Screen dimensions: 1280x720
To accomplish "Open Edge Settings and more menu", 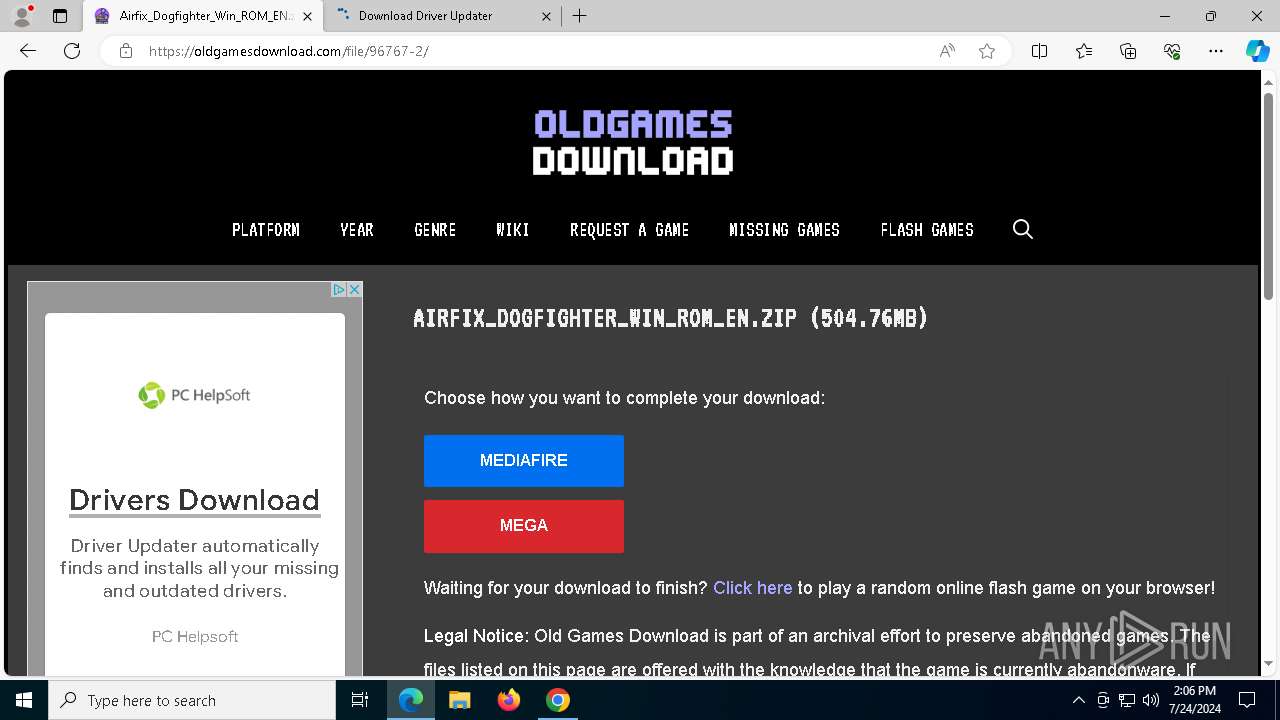I will coord(1216,51).
